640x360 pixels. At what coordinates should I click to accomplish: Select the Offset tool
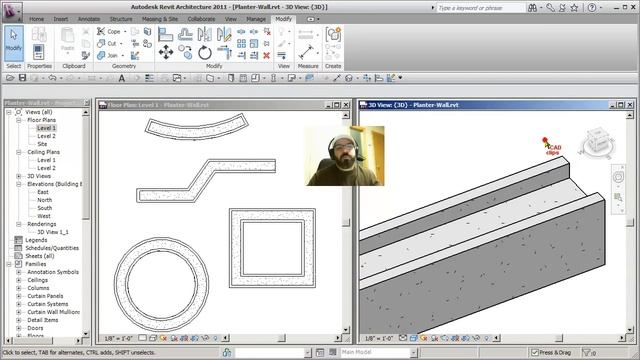pos(185,34)
